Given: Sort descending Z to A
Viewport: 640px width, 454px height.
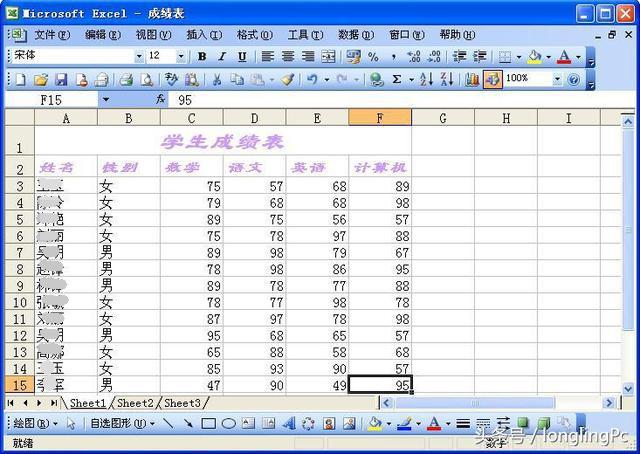Looking at the screenshot, I should coord(447,79).
